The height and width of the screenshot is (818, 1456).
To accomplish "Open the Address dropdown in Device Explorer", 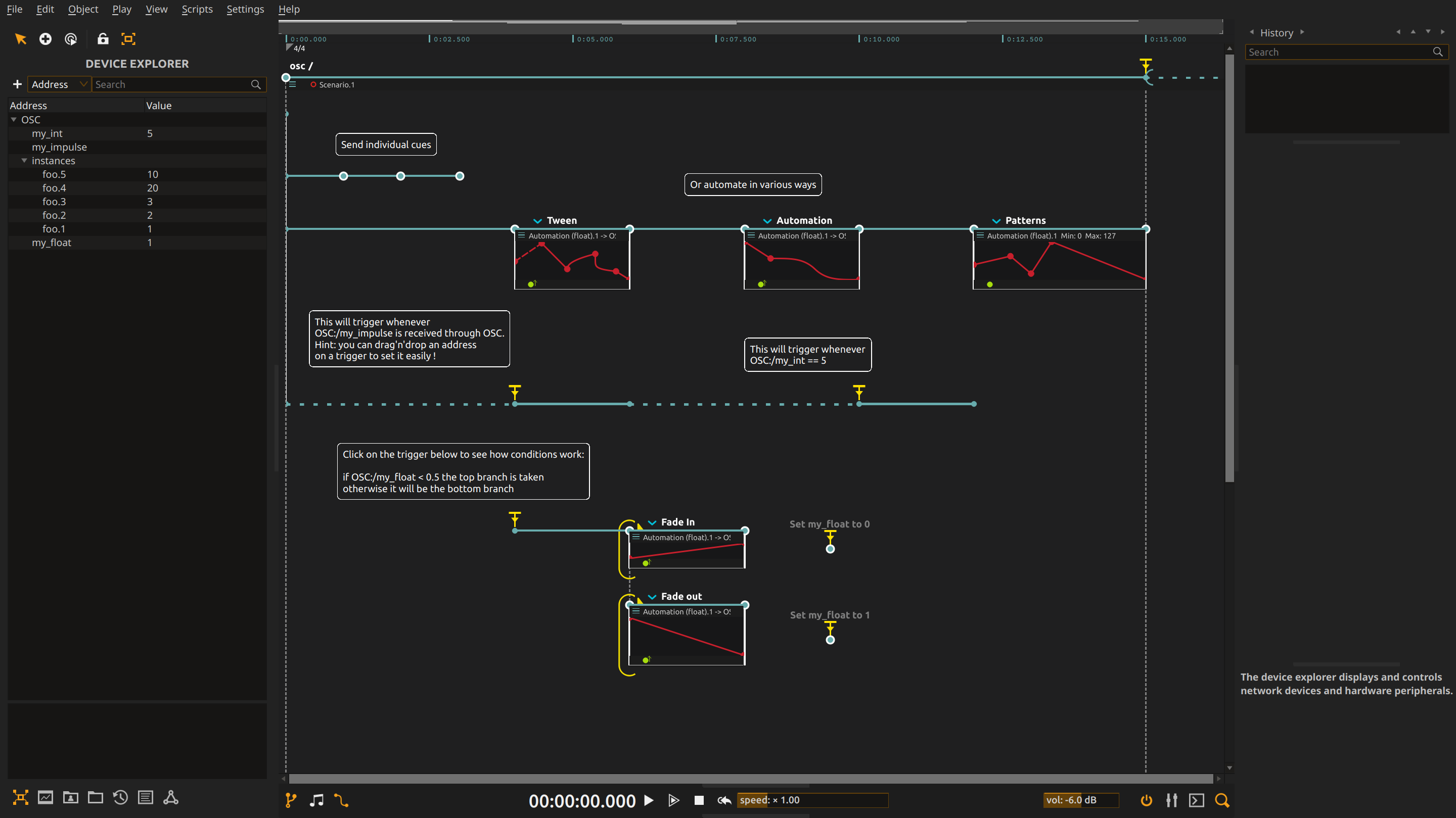I will [x=59, y=83].
